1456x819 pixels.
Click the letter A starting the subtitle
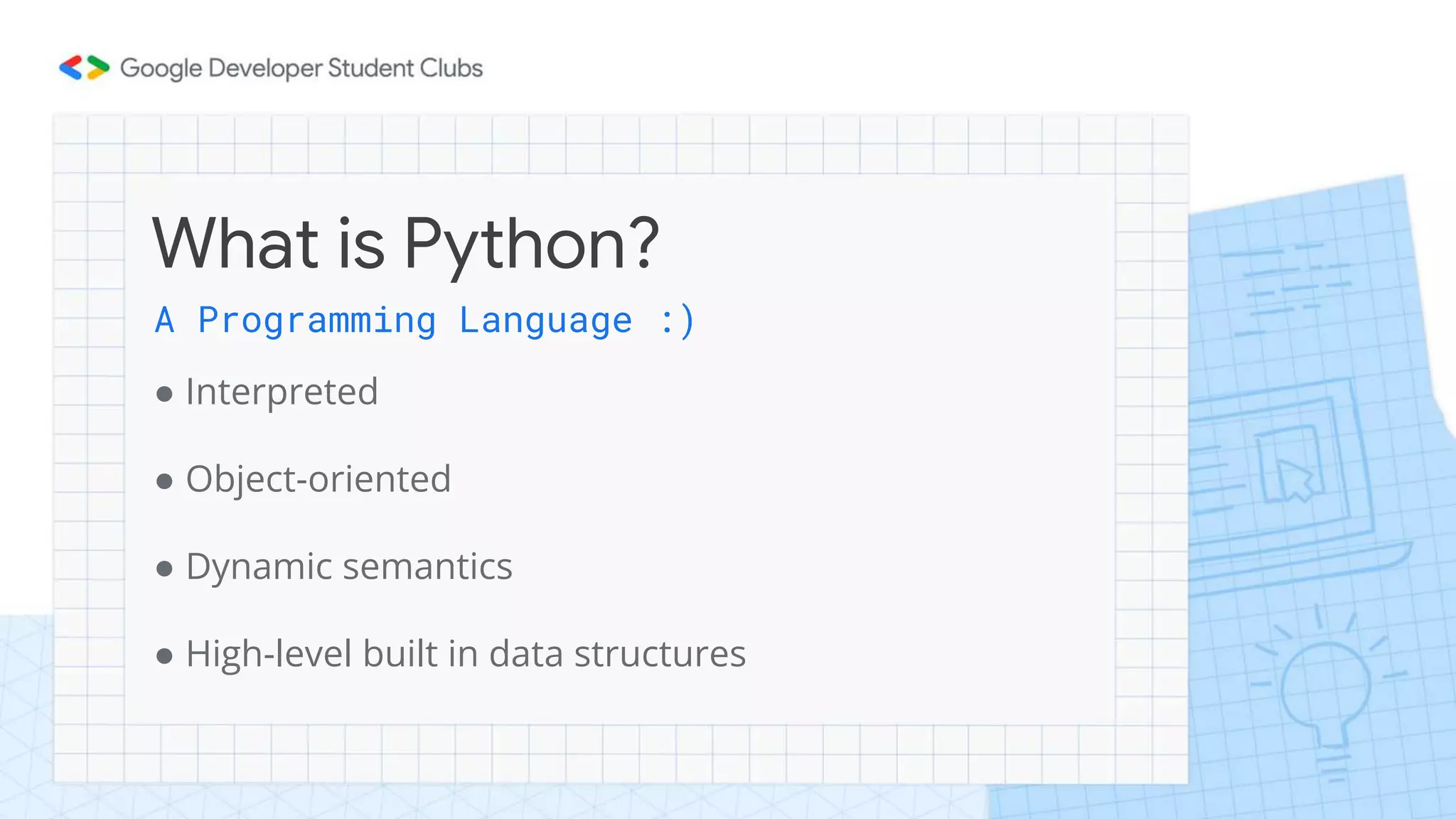point(164,320)
